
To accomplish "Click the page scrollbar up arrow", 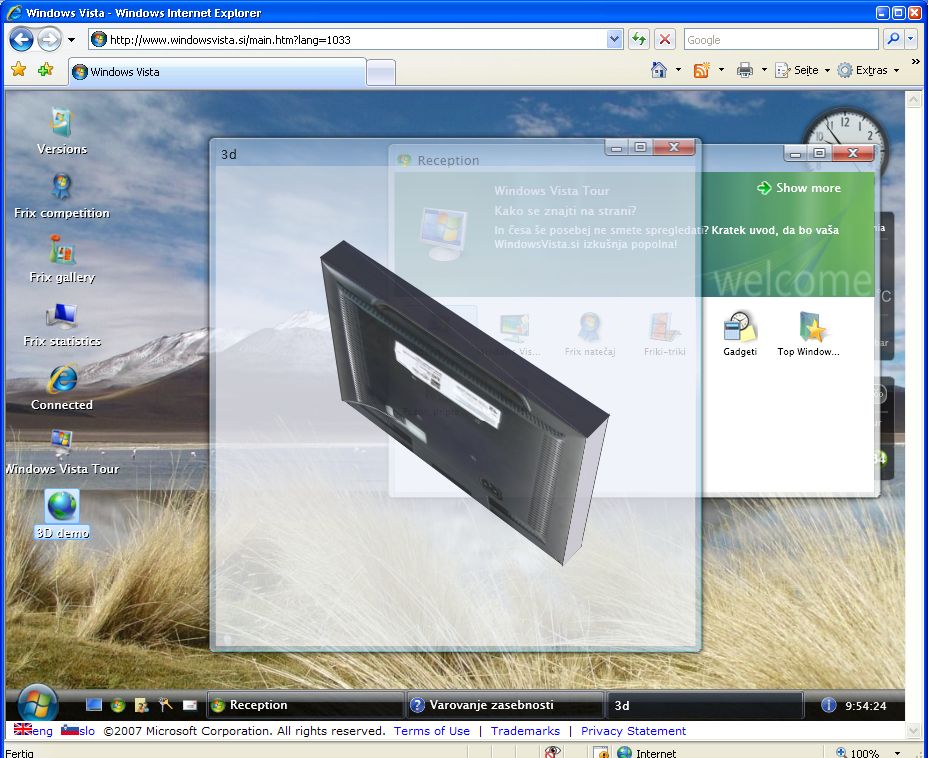I will 913,99.
